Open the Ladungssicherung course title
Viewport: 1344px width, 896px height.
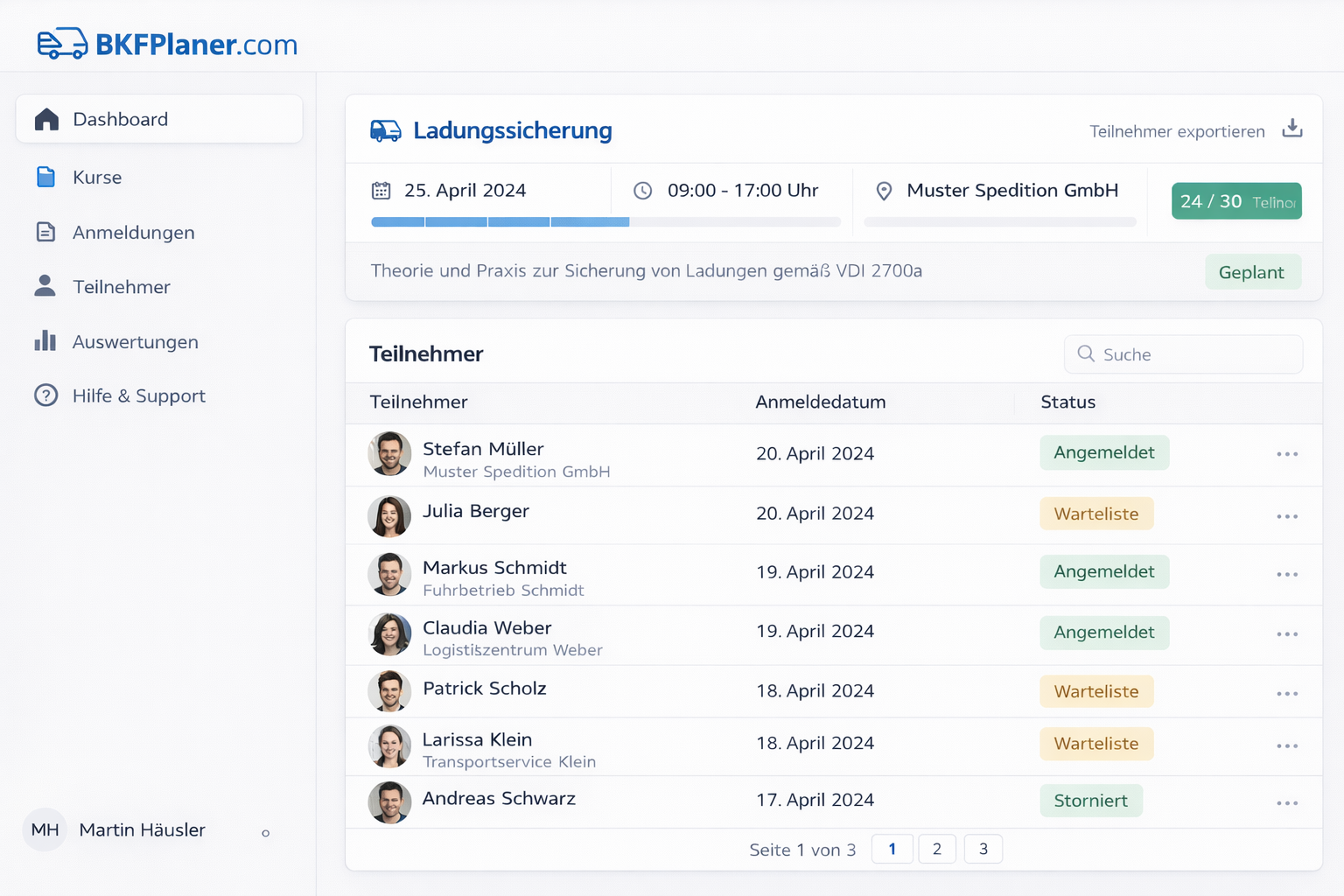[x=513, y=130]
